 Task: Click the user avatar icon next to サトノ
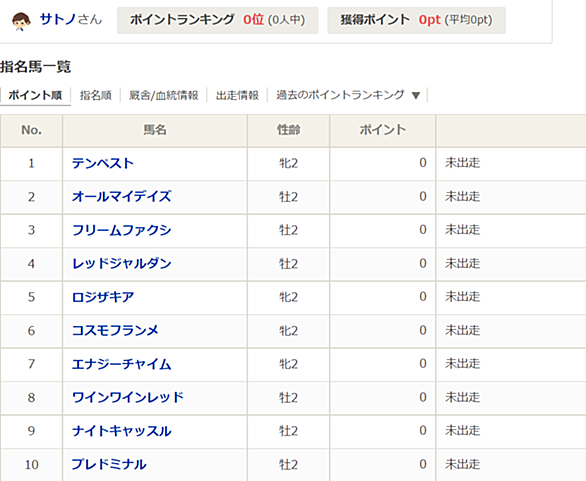point(21,21)
